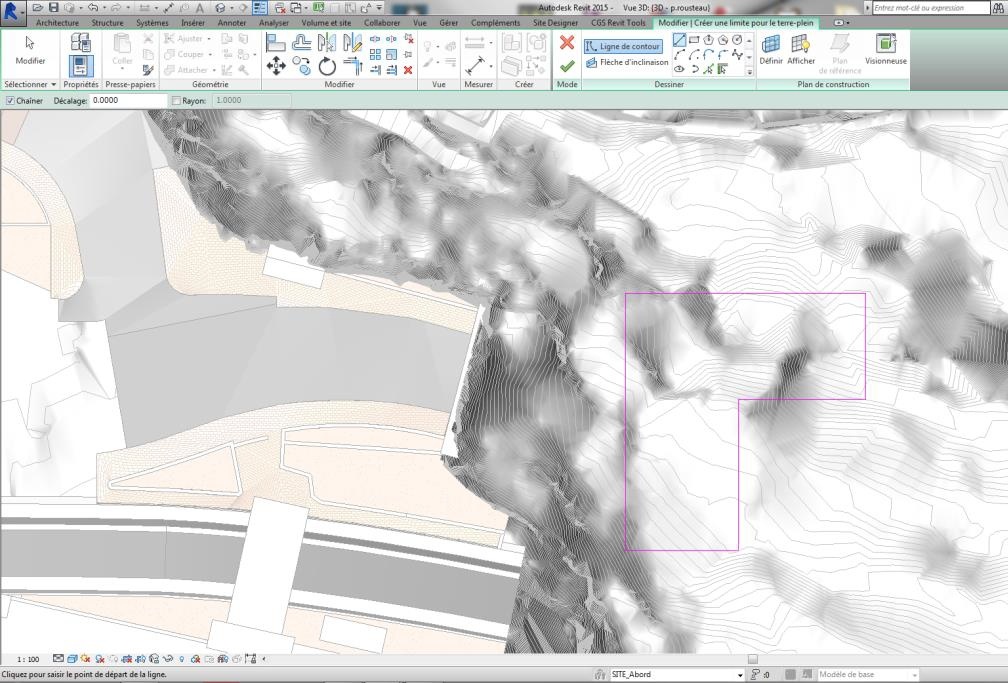The width and height of the screenshot is (1008, 683).
Task: Select the Line draw tool
Action: (x=680, y=40)
